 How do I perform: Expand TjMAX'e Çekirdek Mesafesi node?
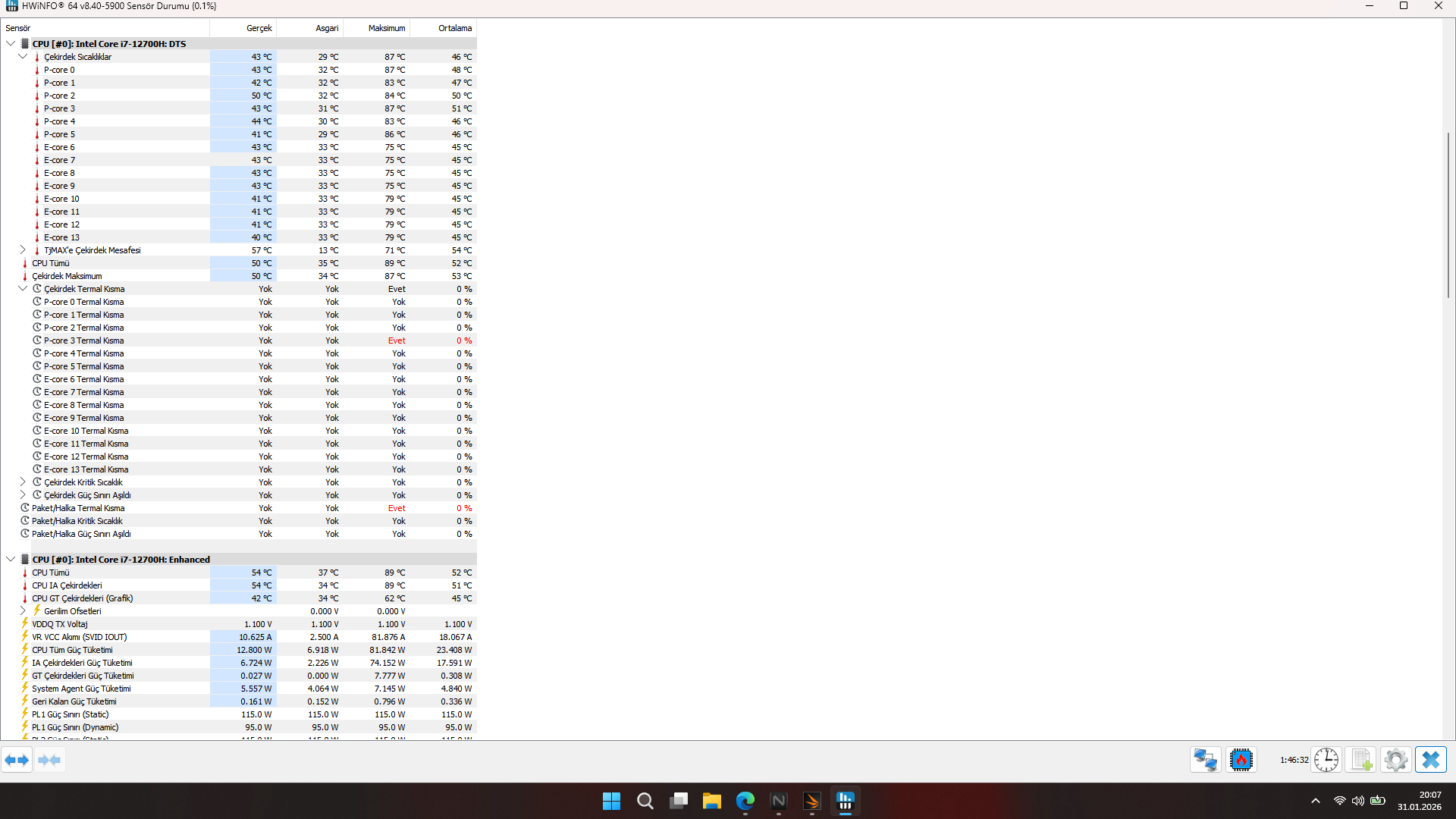coord(23,250)
